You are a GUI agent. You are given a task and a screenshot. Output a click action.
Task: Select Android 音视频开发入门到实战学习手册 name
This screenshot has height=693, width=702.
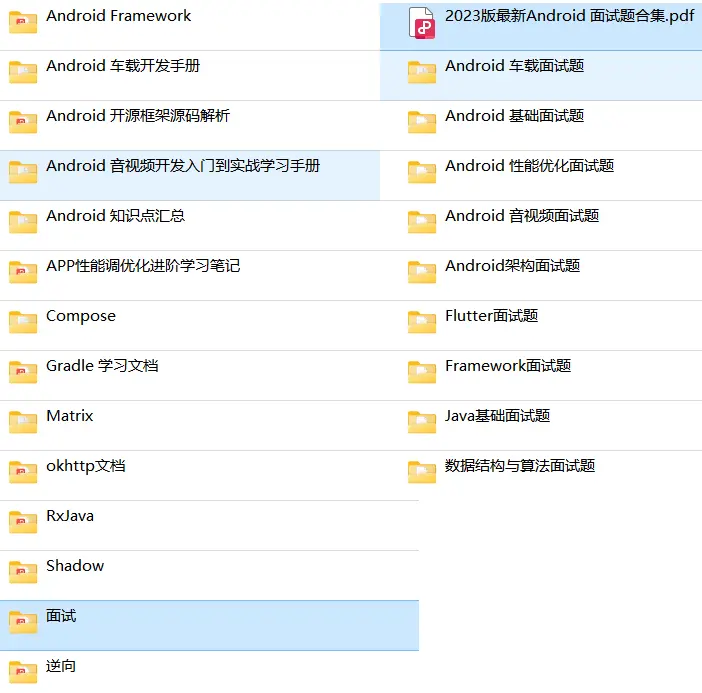(x=183, y=166)
